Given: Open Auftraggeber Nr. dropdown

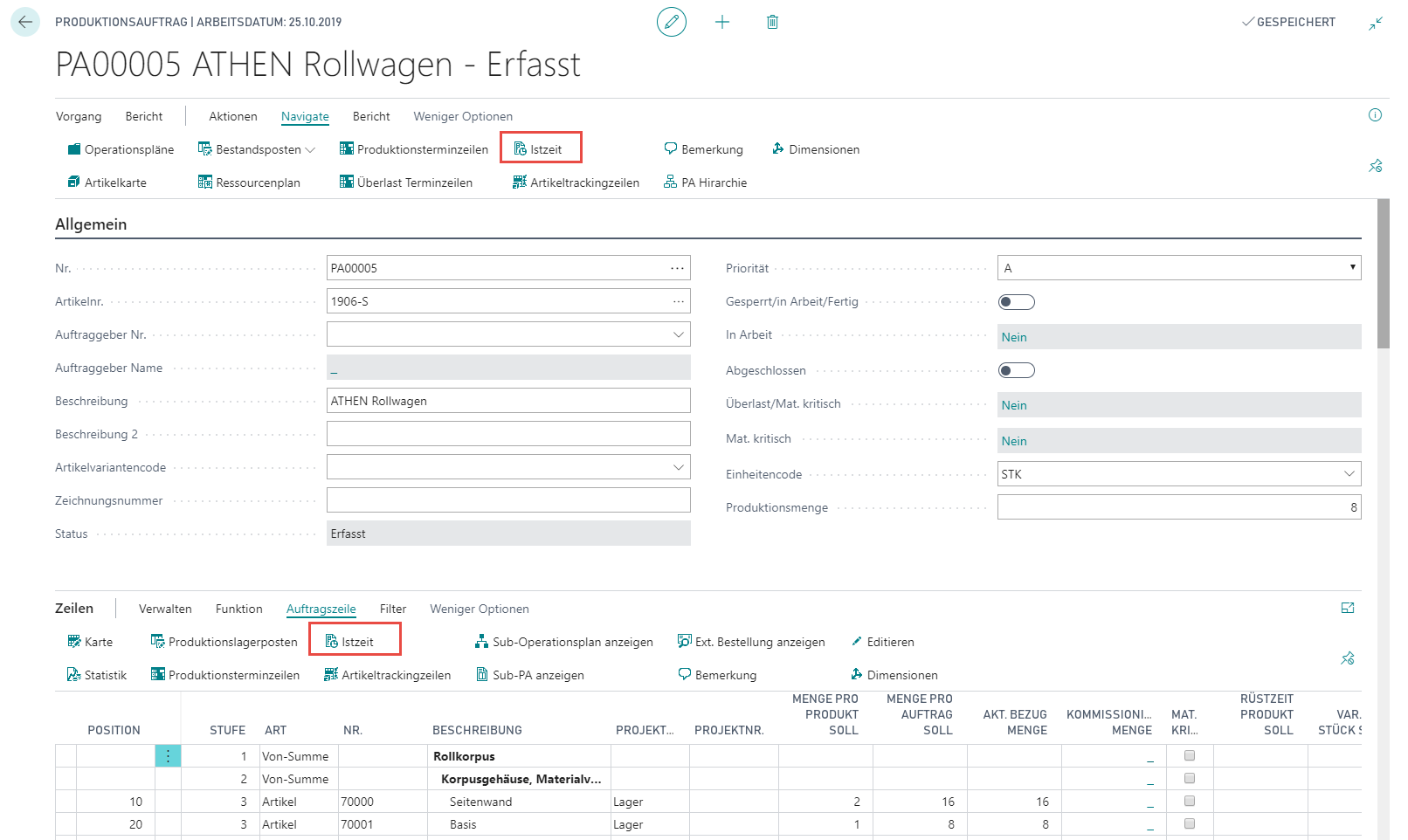Looking at the screenshot, I should (679, 334).
